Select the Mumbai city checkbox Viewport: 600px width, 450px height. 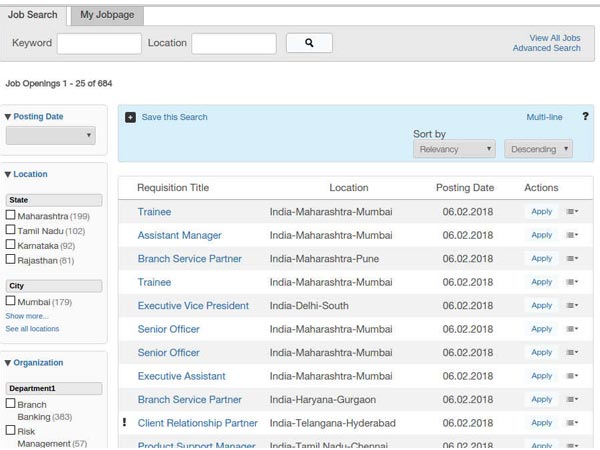11,301
